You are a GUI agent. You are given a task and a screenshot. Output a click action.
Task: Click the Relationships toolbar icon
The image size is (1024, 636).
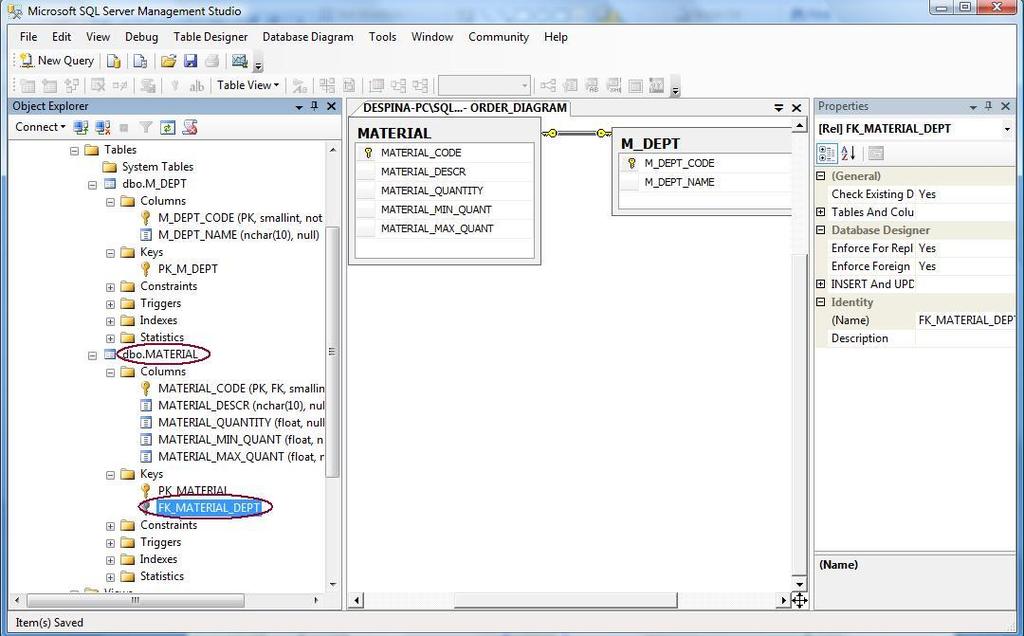548,86
